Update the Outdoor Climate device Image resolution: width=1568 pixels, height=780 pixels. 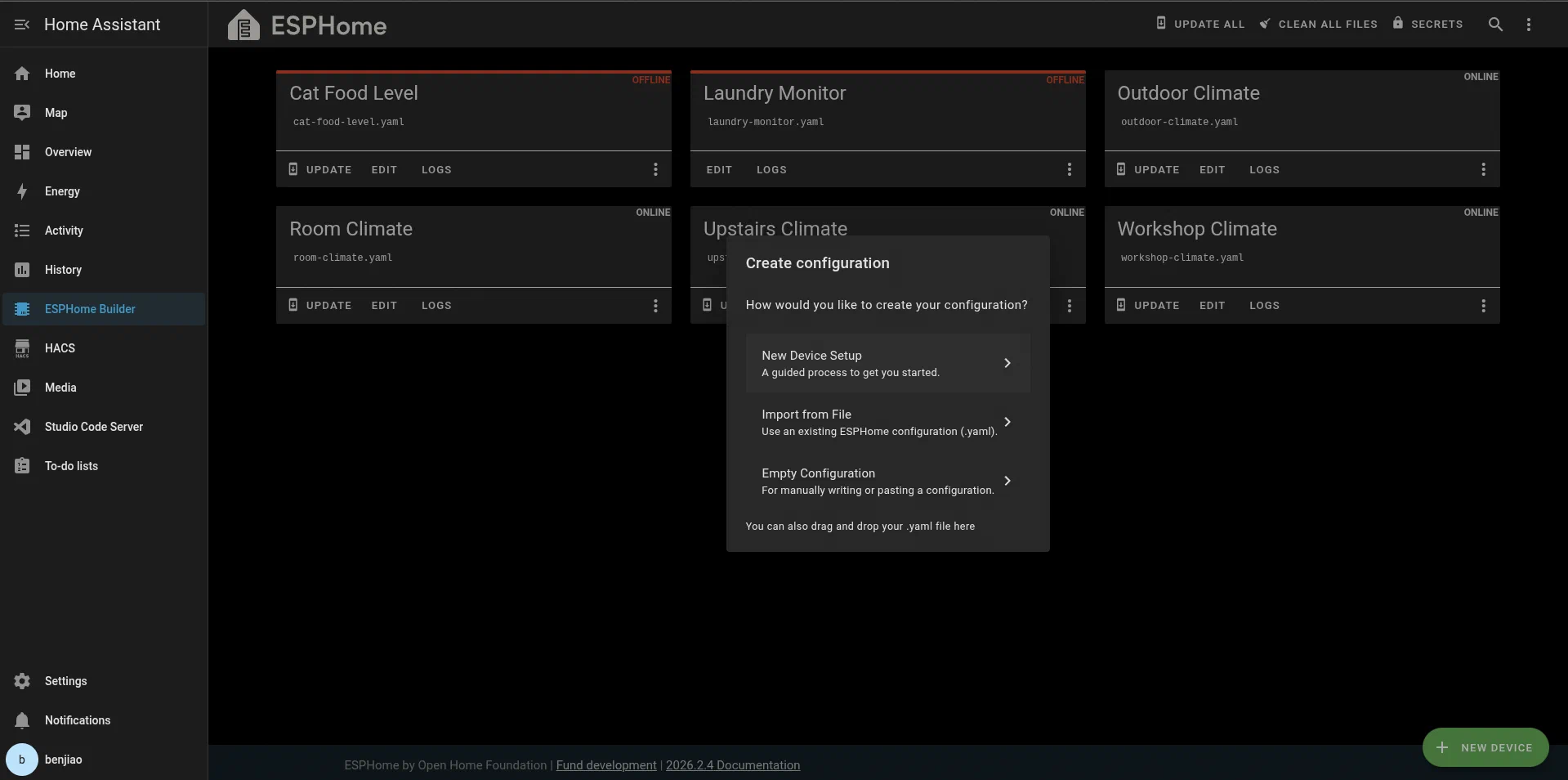coord(1148,169)
